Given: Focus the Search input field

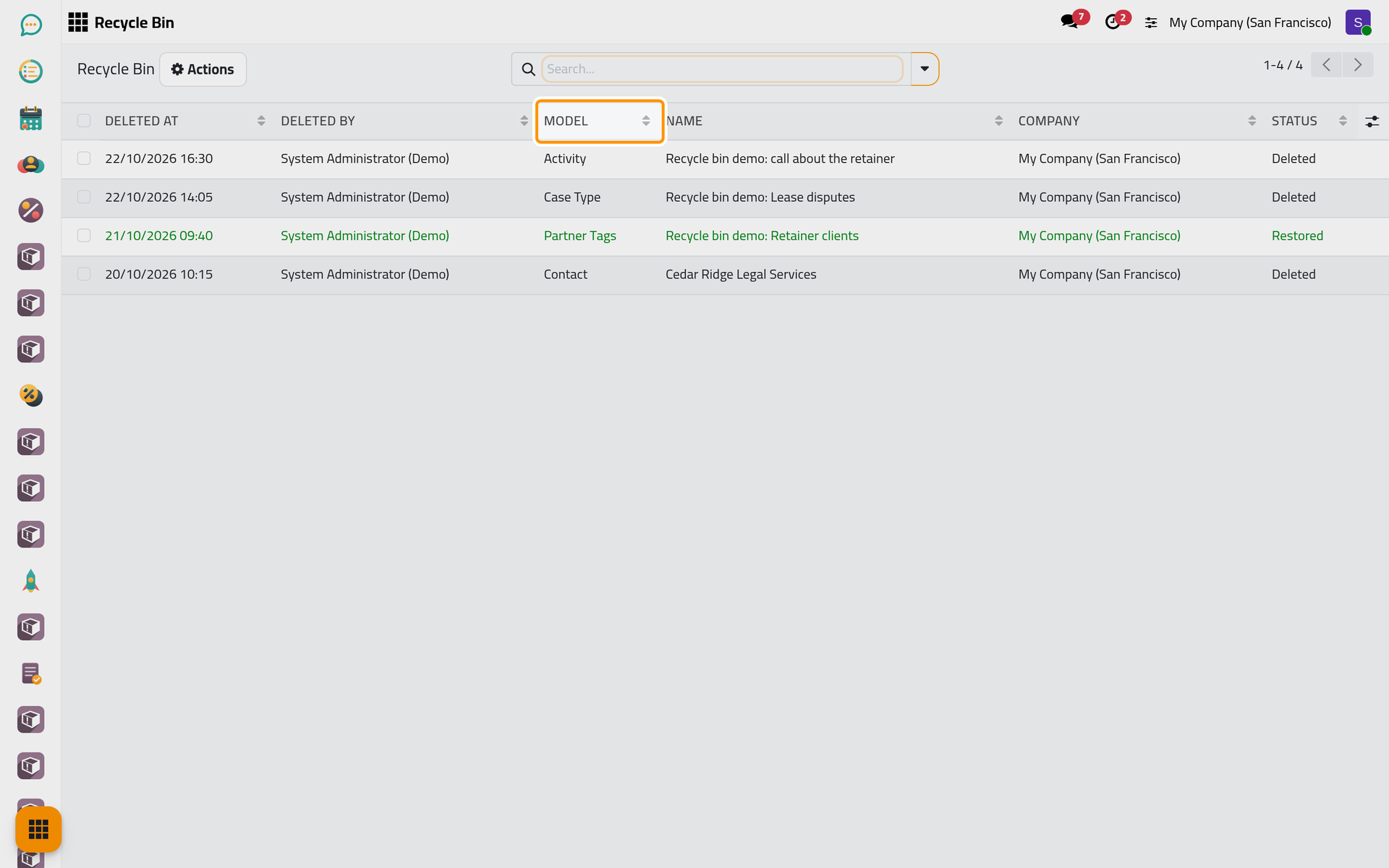Looking at the screenshot, I should coord(722,69).
